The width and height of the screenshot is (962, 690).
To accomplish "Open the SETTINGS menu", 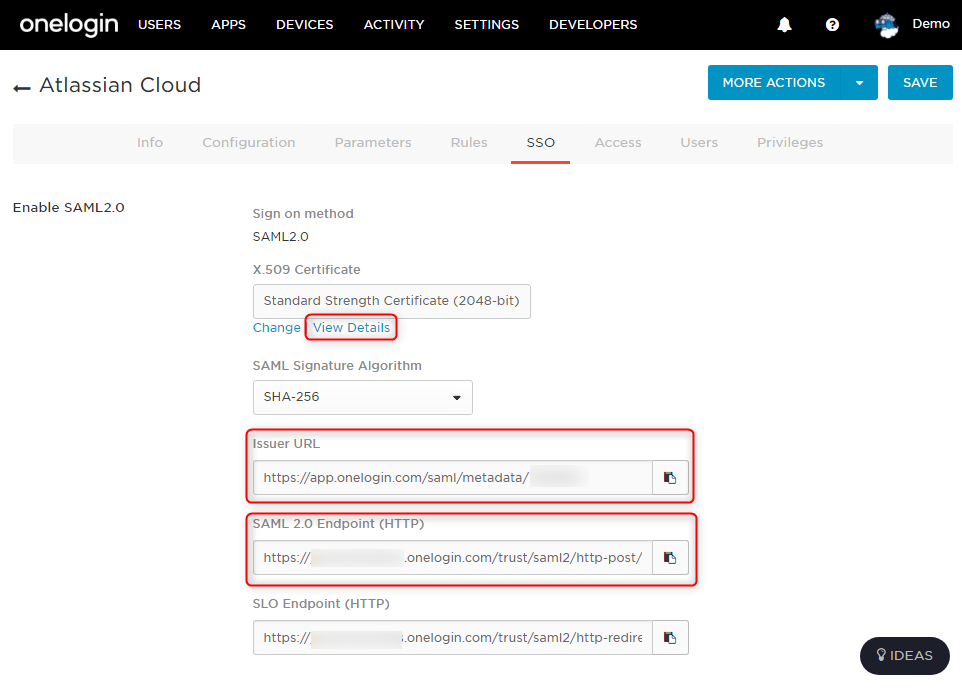I will tap(487, 25).
